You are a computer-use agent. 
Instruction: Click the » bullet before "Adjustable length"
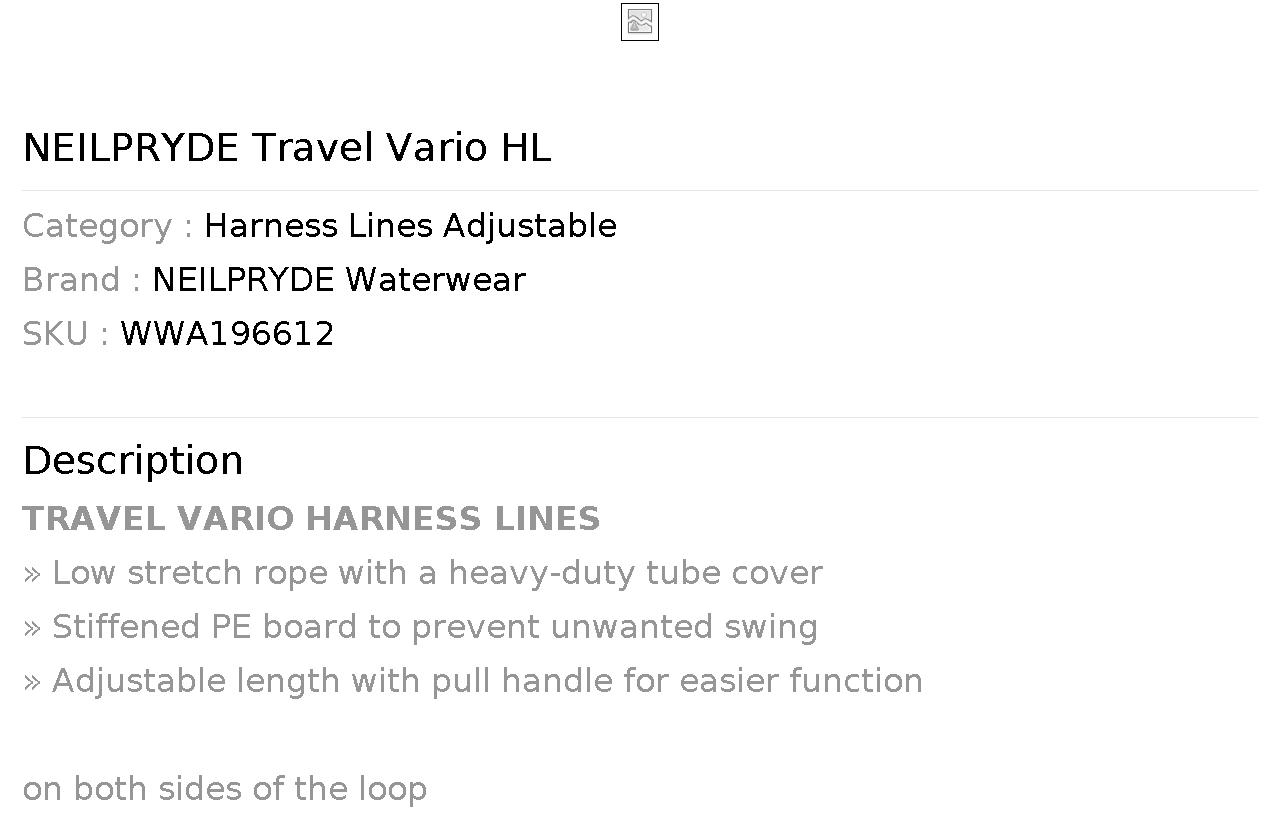(32, 682)
